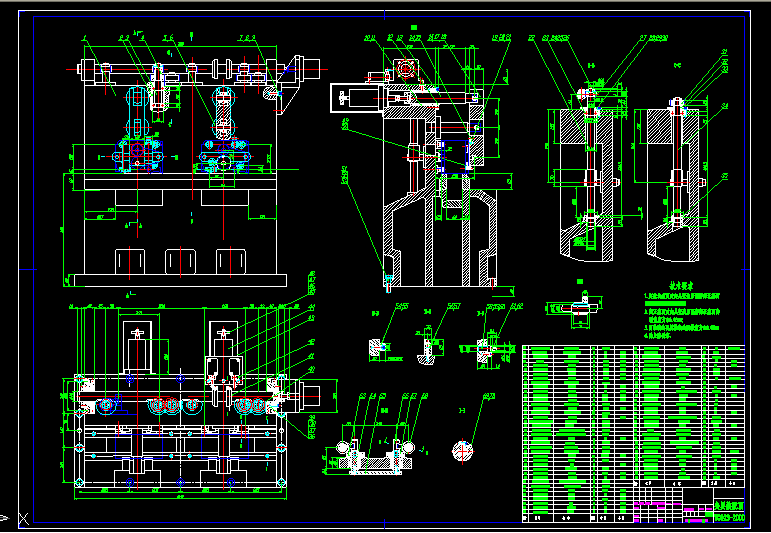Click the U-shaped channel section detail view
The height and width of the screenshot is (533, 771).
point(376,457)
